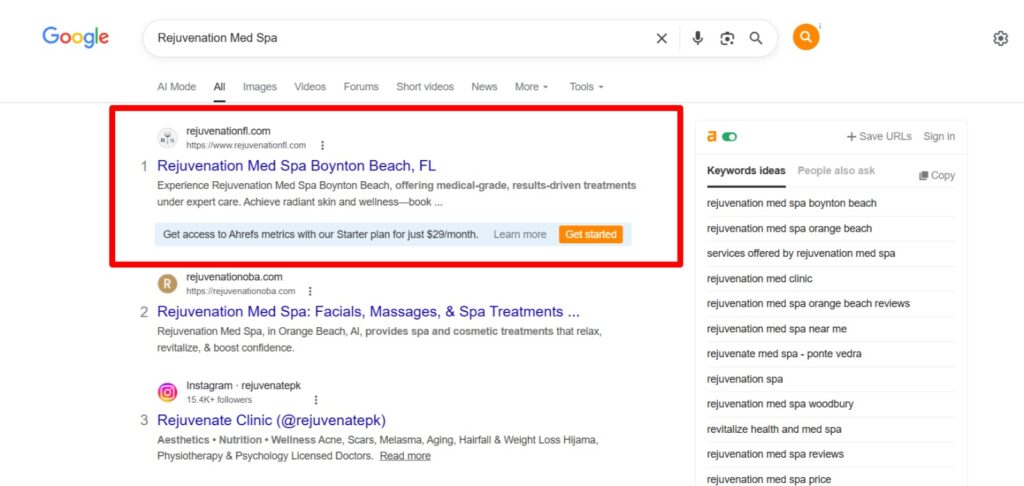Click the Copy keywords button
This screenshot has height=486, width=1024.
937,175
